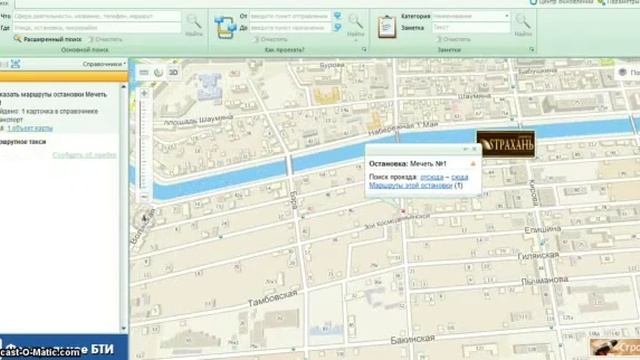Image resolution: width=640 pixels, height=360 pixels.
Task: Switch the map to 3D view
Action: click(173, 73)
